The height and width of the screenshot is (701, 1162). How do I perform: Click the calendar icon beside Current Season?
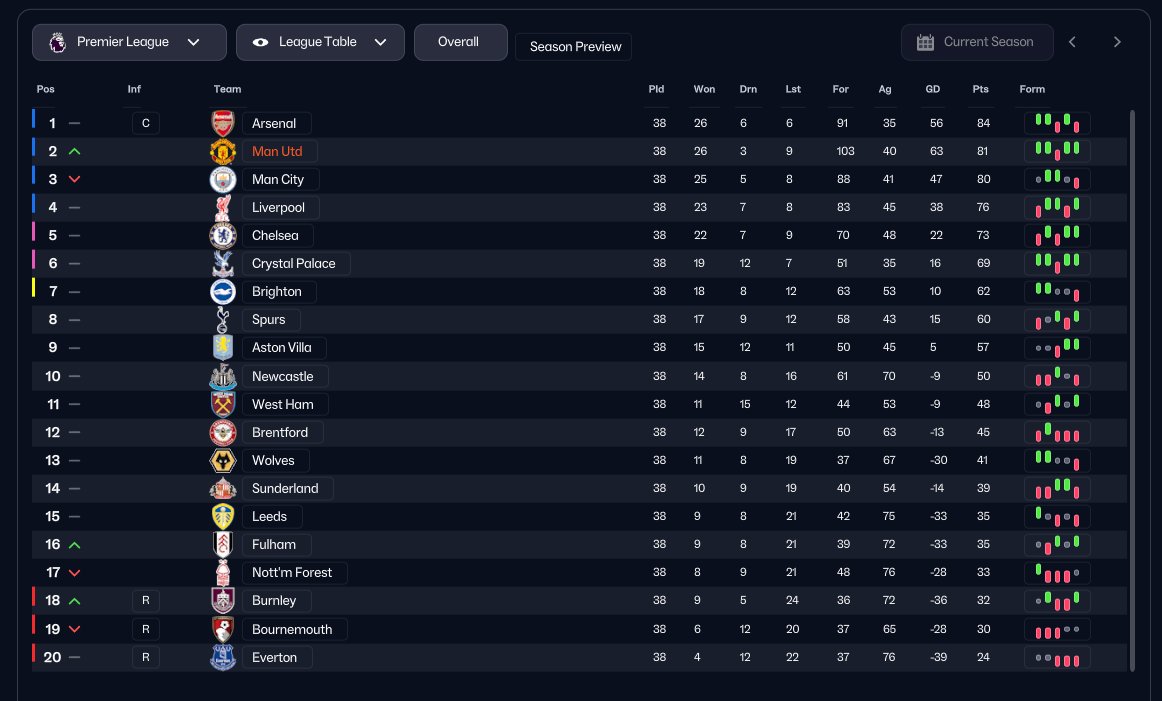coord(925,42)
